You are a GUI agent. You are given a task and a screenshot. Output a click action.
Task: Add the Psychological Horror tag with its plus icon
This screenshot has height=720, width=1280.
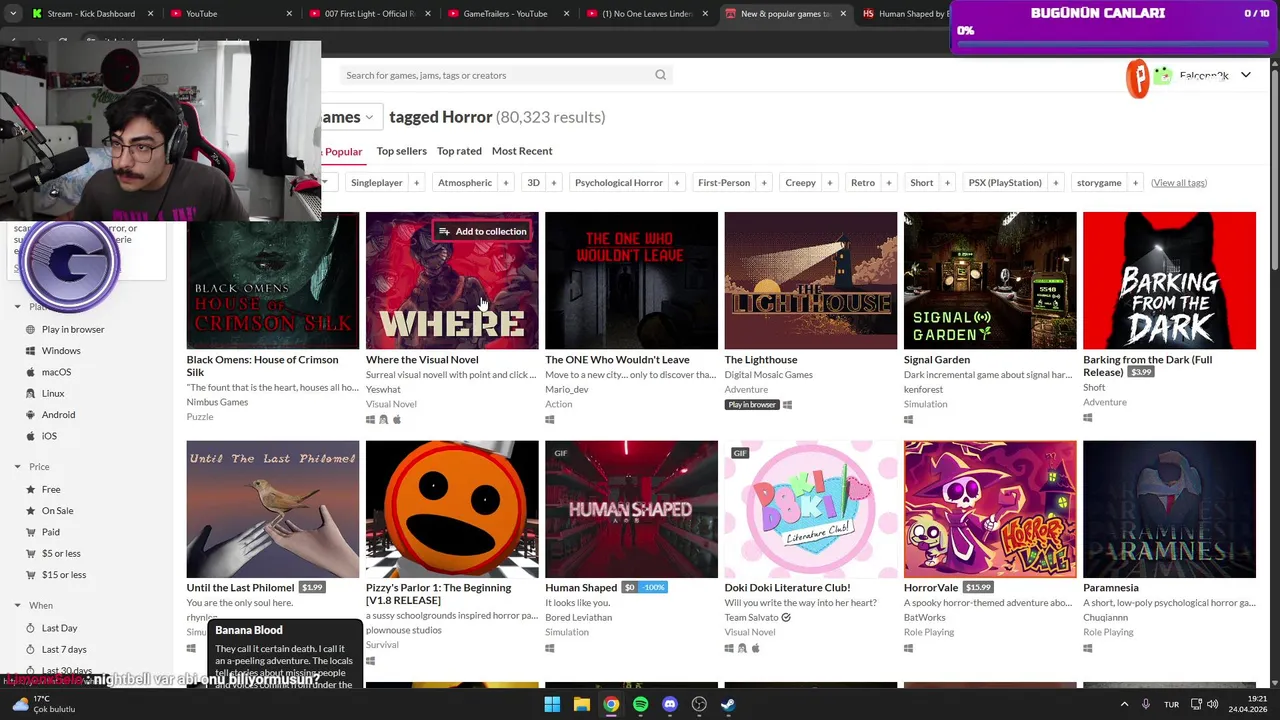click(677, 183)
